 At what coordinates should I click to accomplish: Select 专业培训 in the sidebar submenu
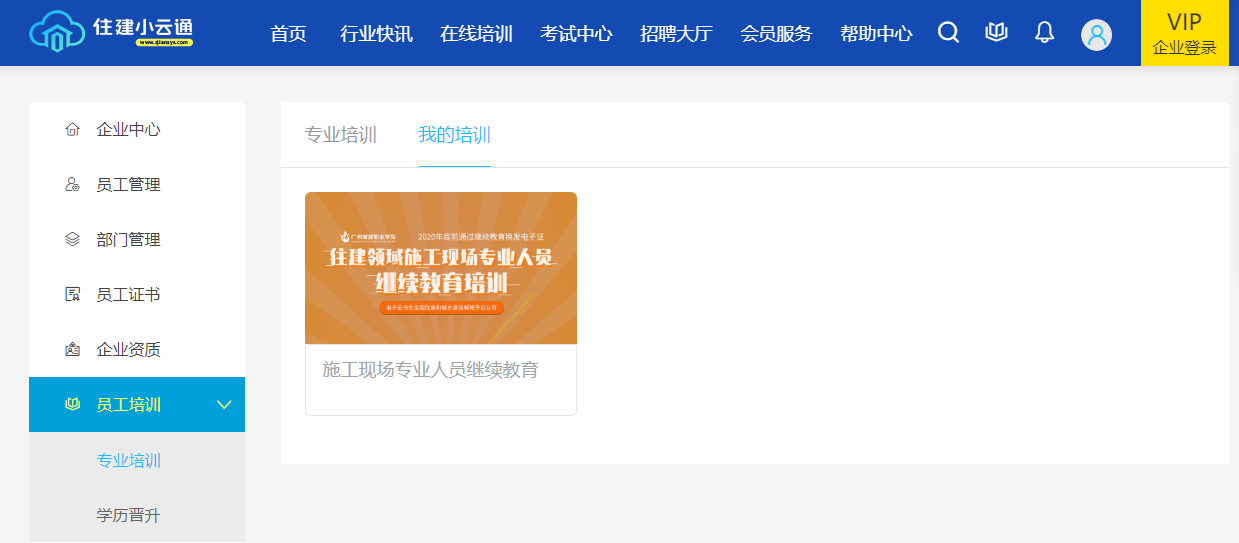128,461
